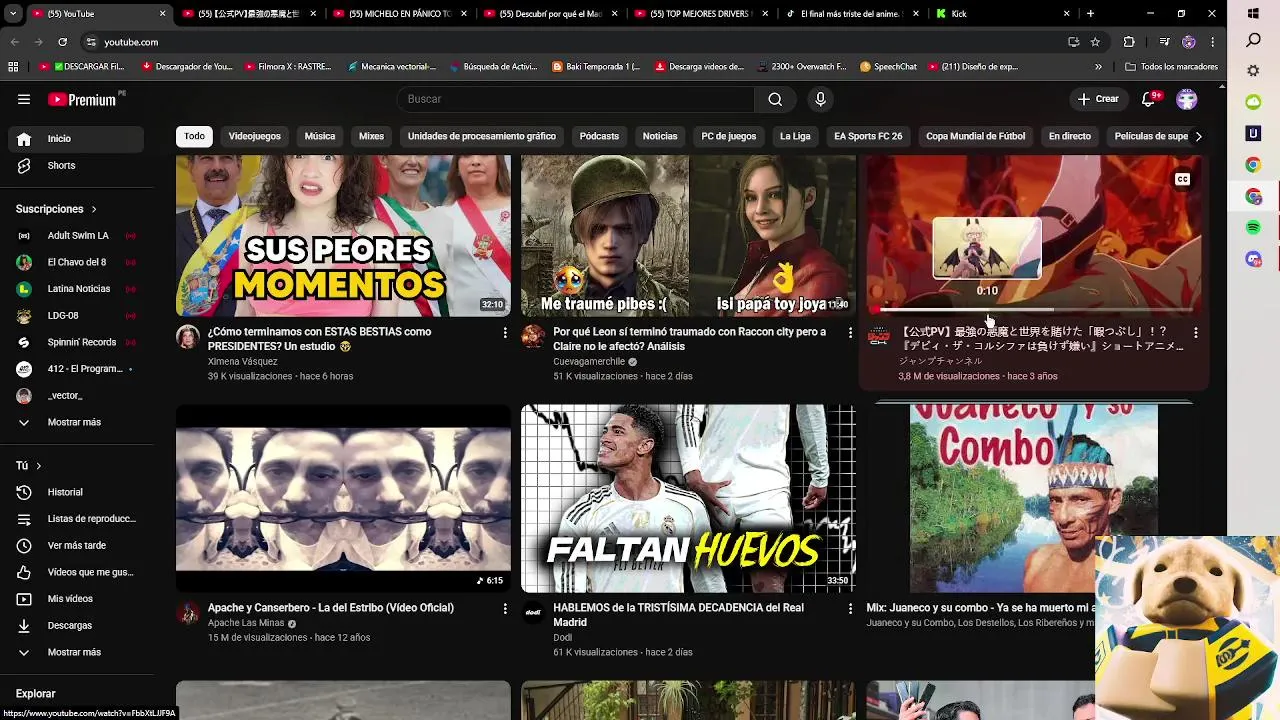Viewport: 1280px width, 720px height.
Task: Open Windows search in the taskbar
Action: pyautogui.click(x=1253, y=41)
